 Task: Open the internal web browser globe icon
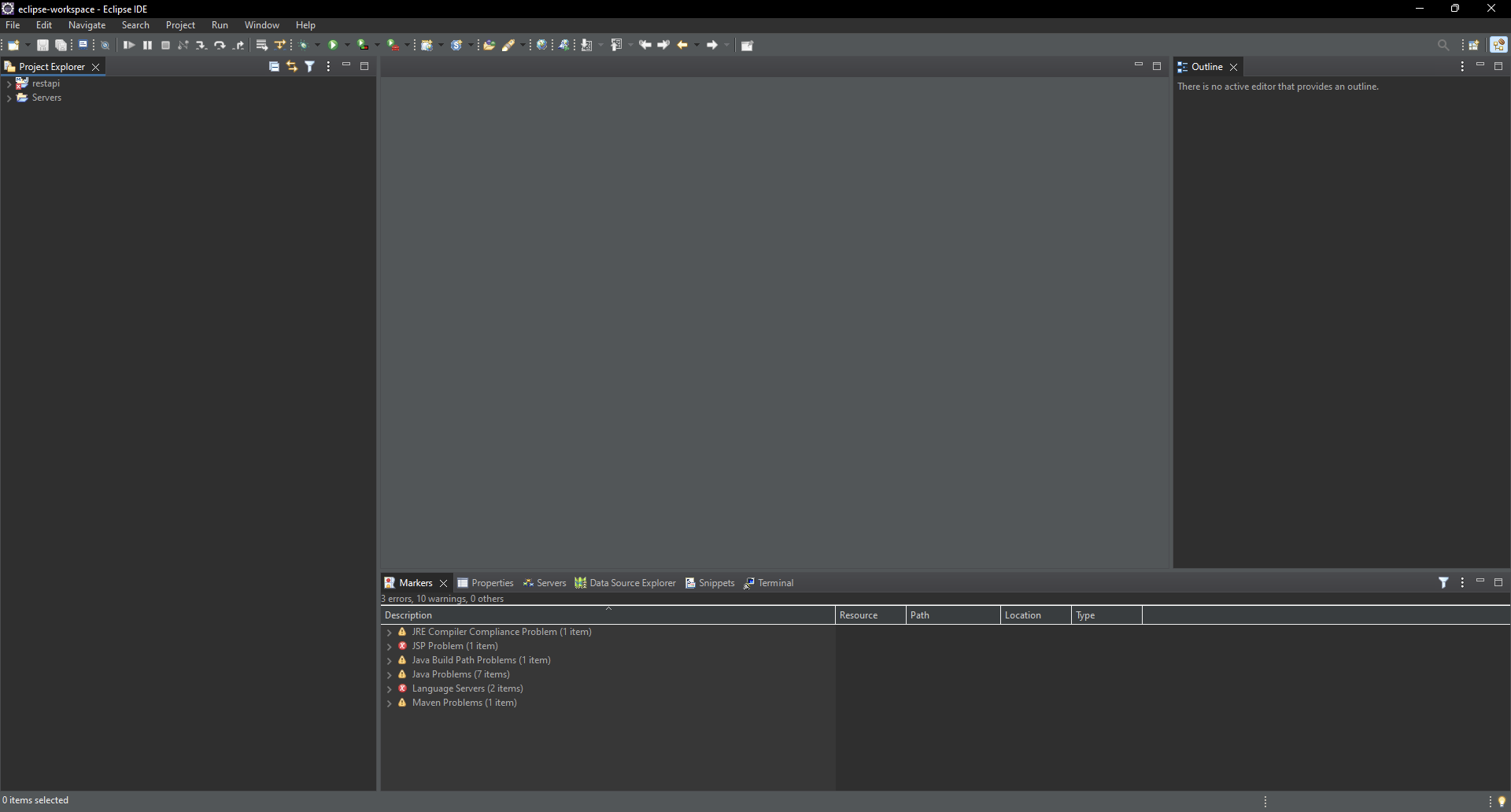pyautogui.click(x=541, y=45)
